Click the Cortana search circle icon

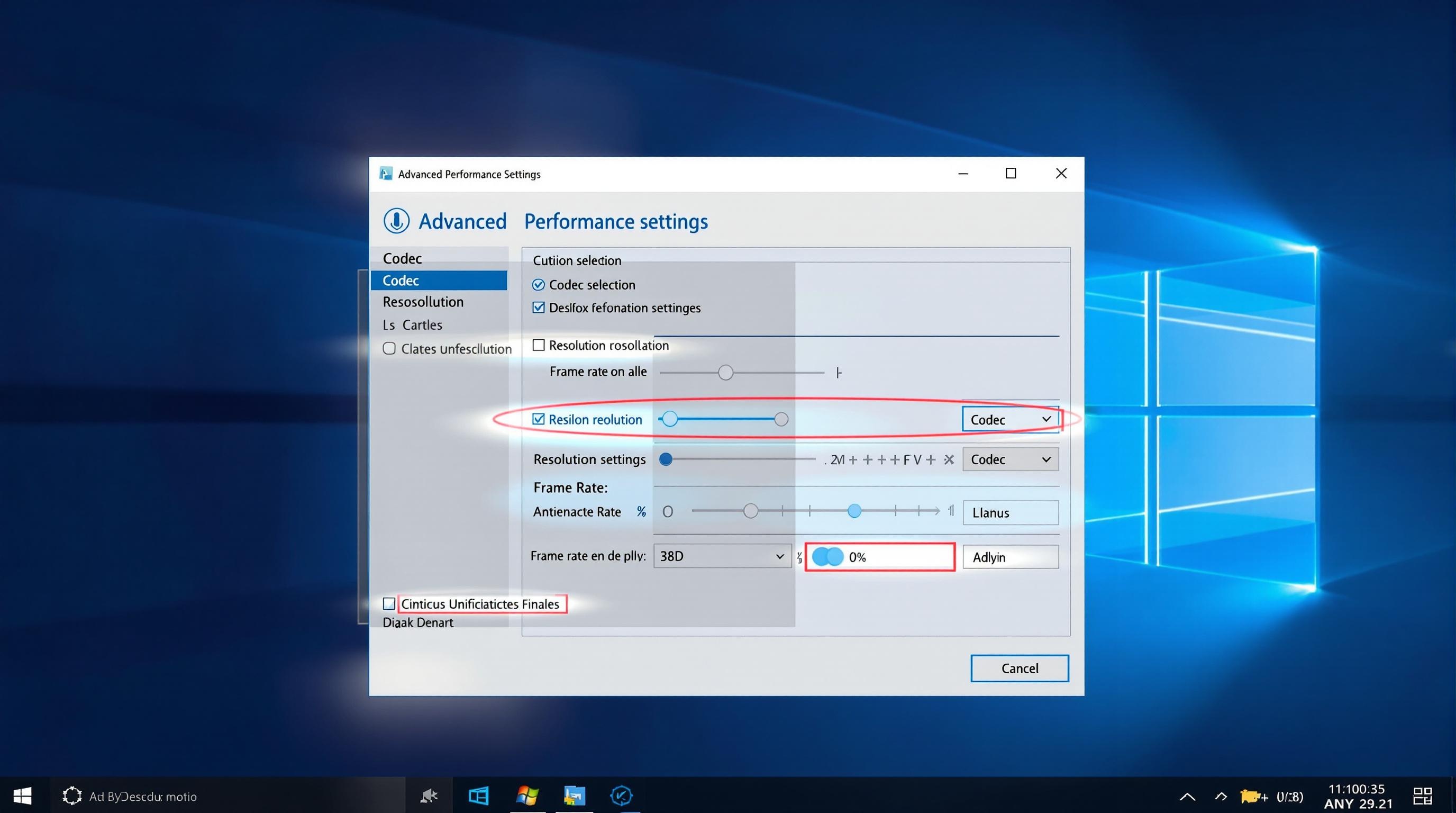pyautogui.click(x=72, y=796)
